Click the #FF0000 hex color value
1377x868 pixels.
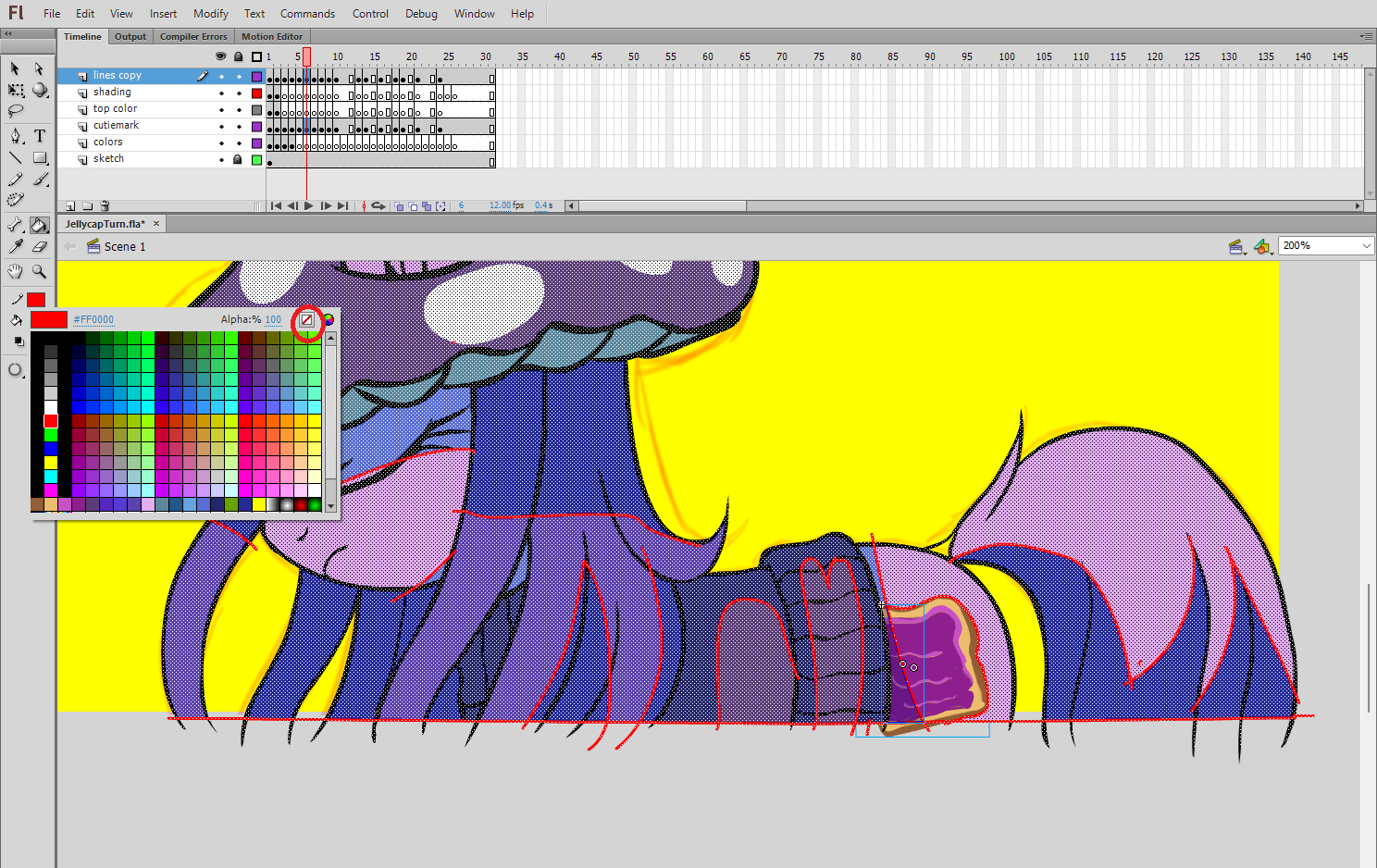[93, 320]
